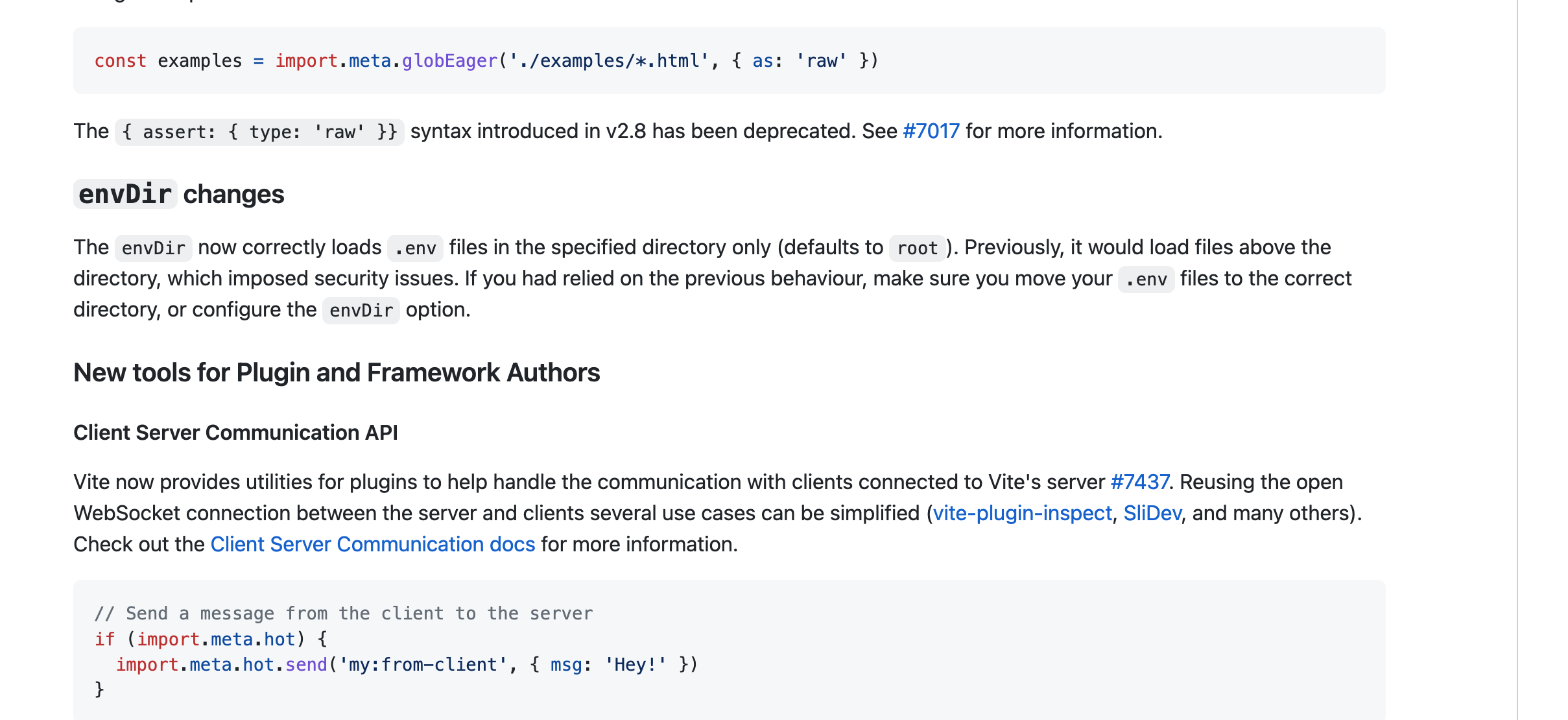This screenshot has width=1568, height=720.
Task: Open Client Server Communication docs link
Action: 373,544
